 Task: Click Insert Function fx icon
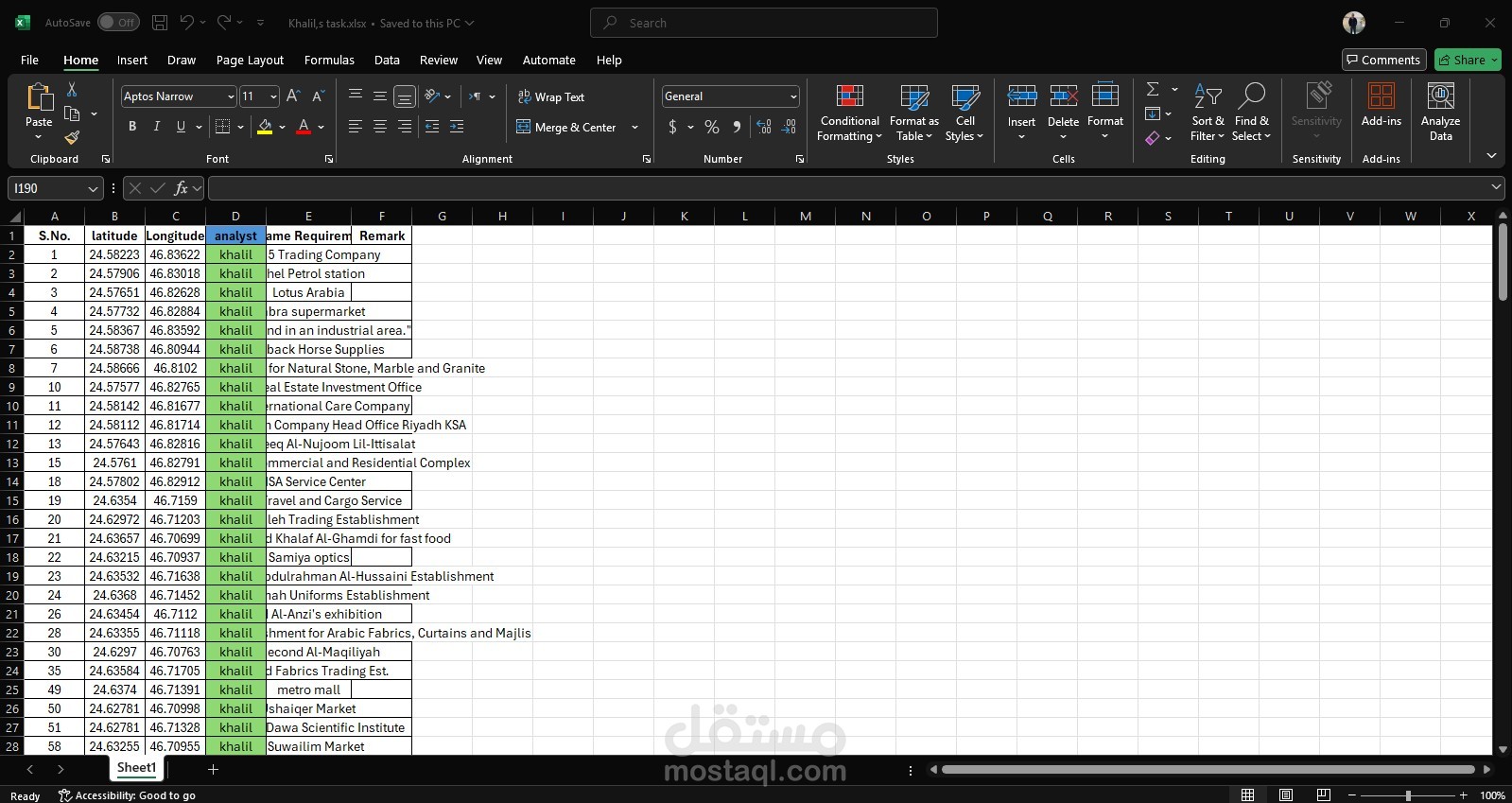pos(182,188)
